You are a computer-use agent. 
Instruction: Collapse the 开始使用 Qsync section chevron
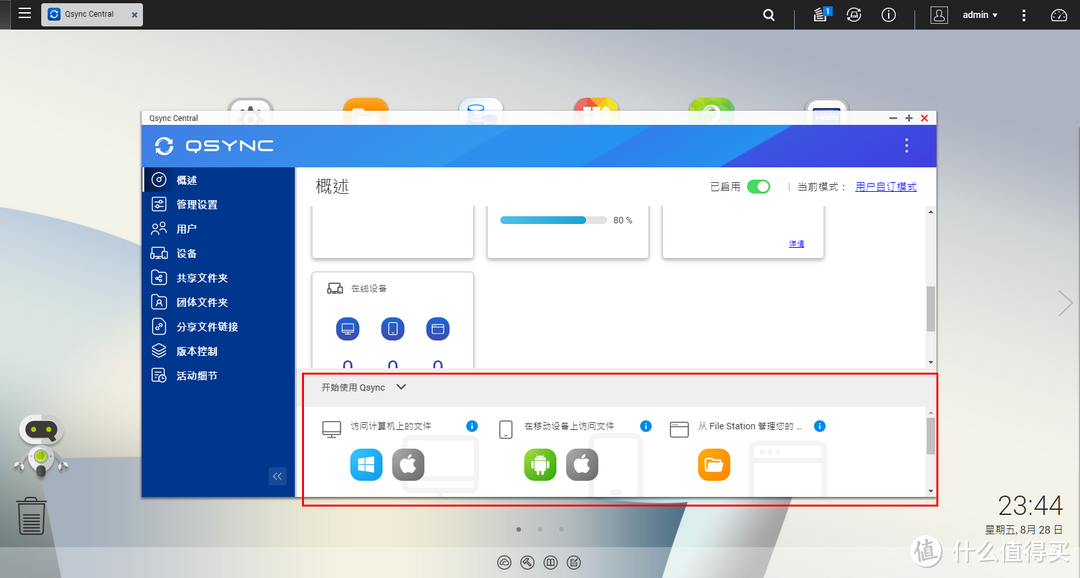[401, 387]
